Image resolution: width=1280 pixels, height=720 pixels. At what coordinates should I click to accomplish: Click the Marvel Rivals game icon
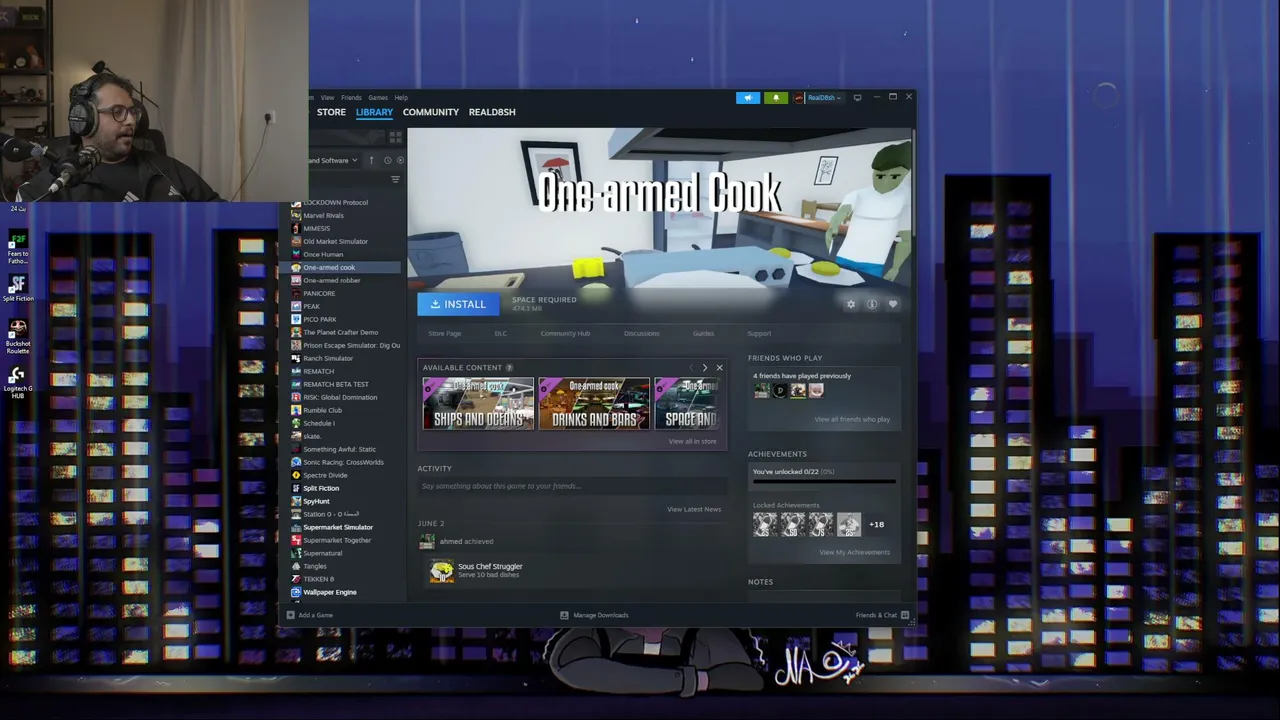coord(296,215)
